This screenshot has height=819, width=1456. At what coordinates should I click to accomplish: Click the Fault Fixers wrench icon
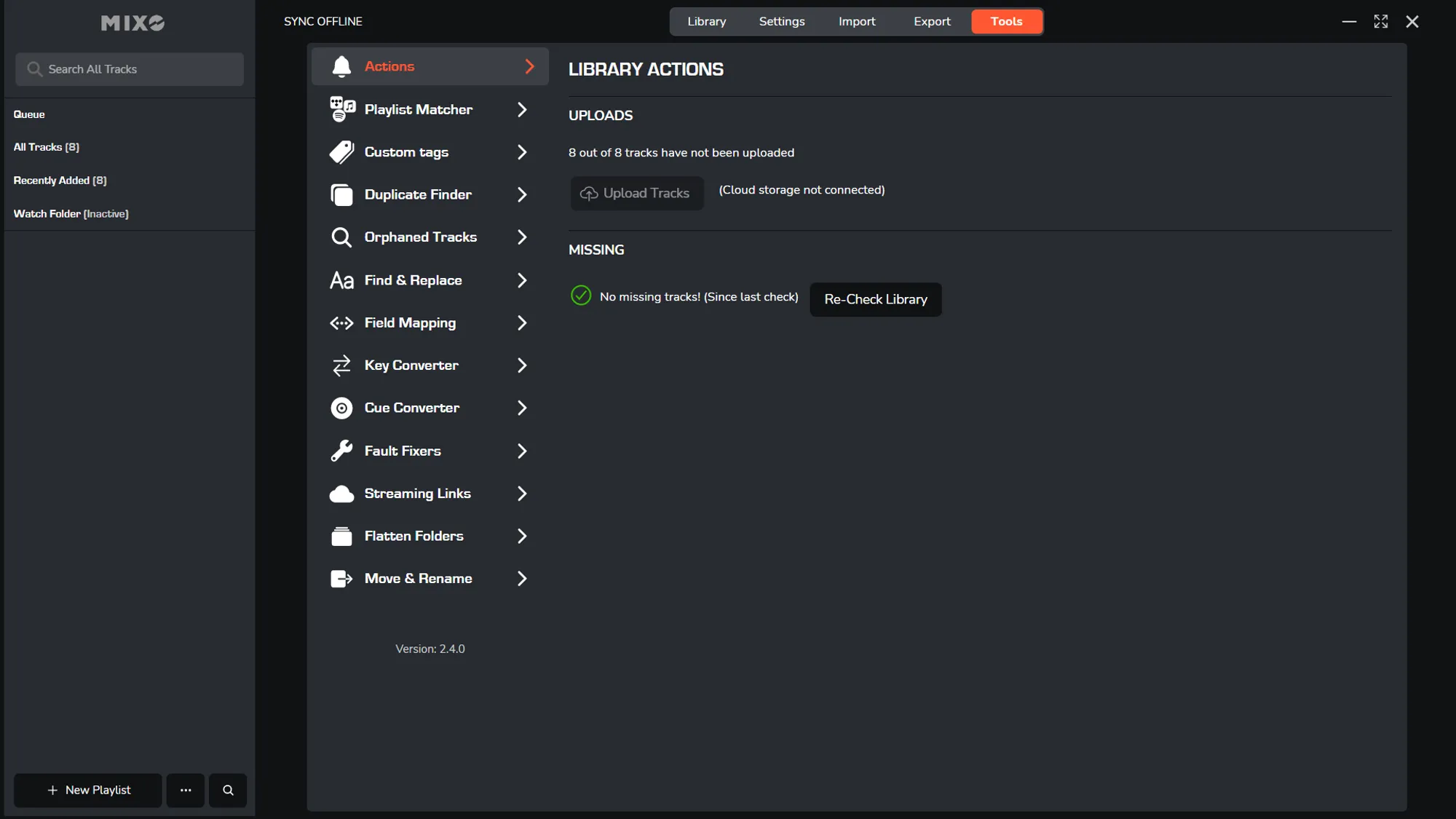341,451
